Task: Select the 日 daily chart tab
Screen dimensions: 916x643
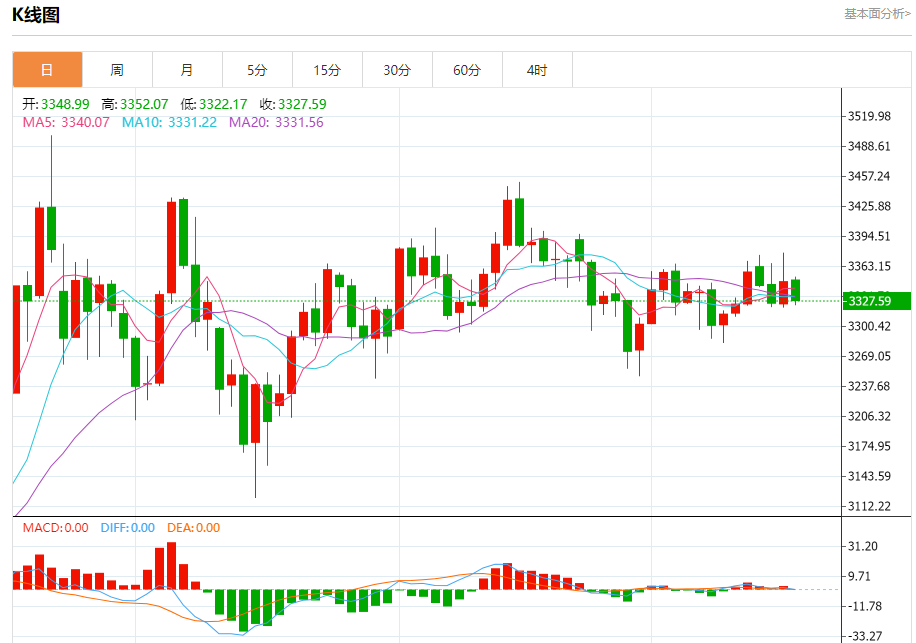Action: [x=47, y=70]
